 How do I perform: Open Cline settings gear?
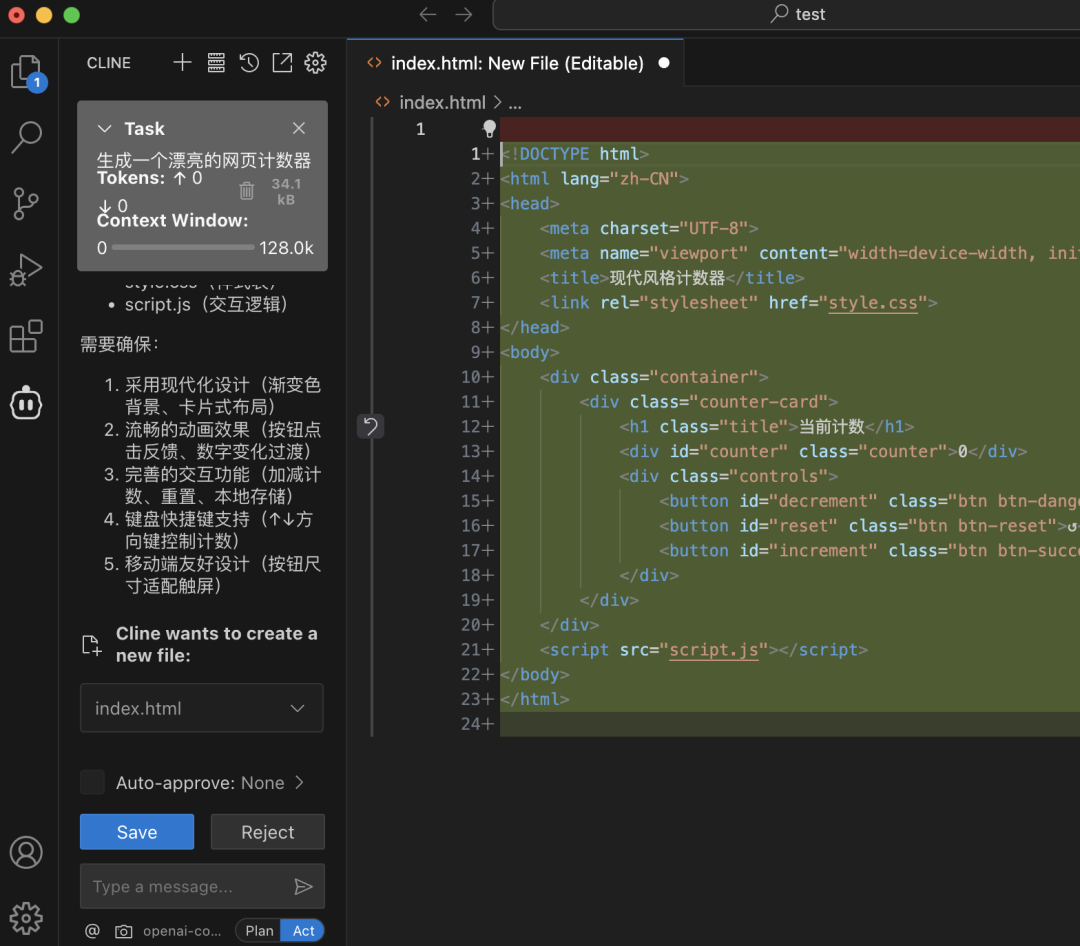click(x=315, y=62)
